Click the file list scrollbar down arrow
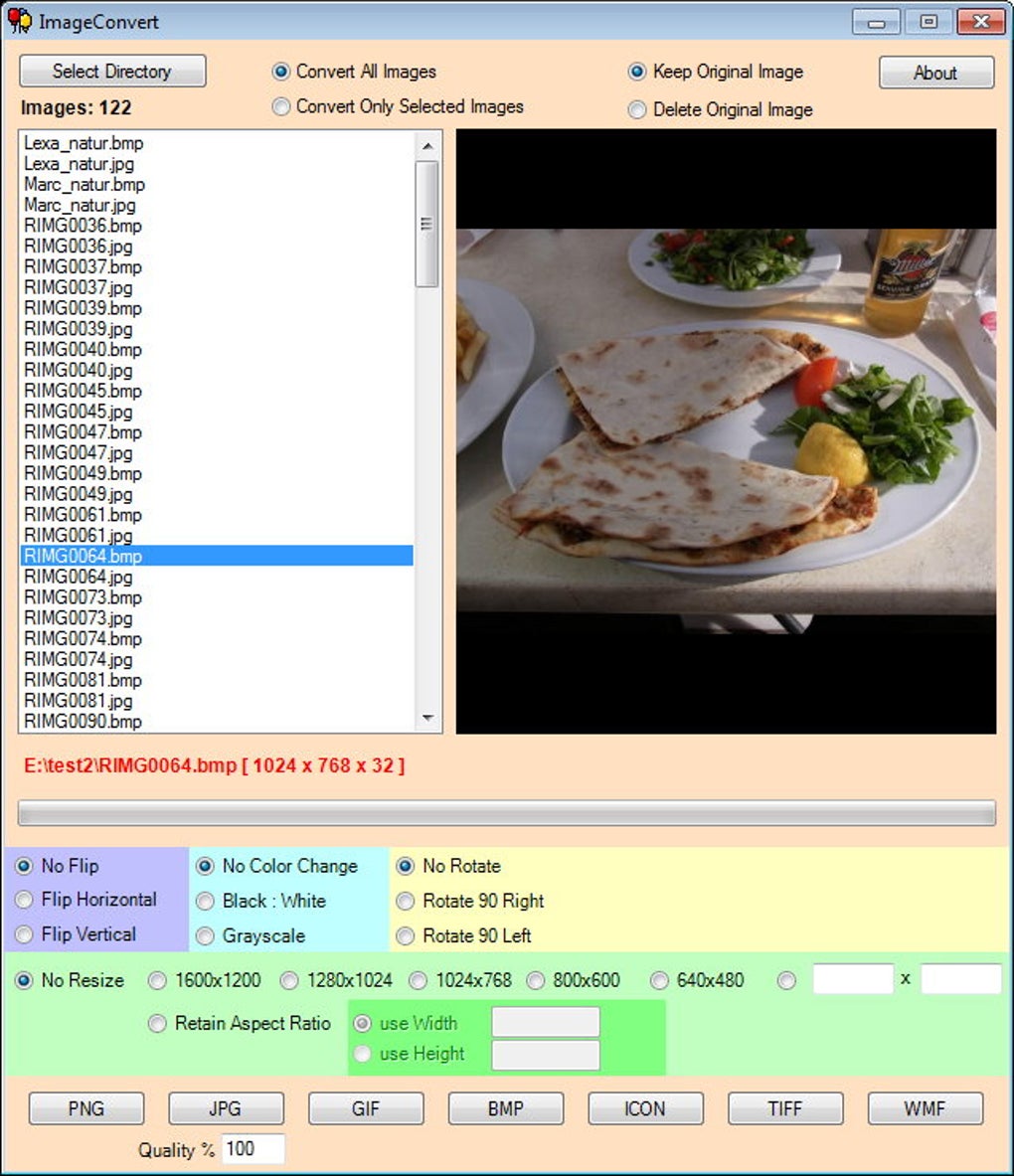 [429, 718]
